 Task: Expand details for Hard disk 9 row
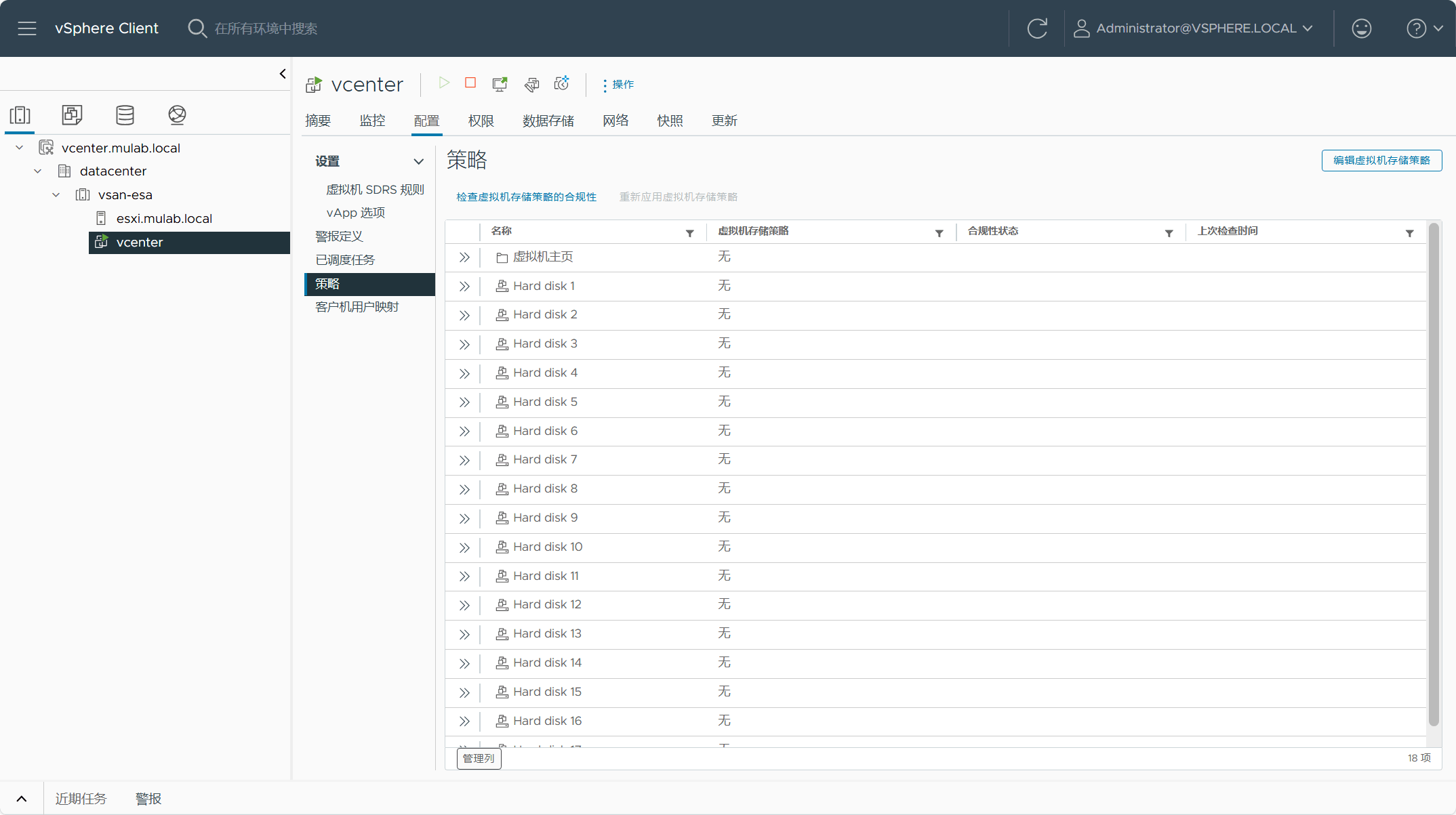(464, 518)
